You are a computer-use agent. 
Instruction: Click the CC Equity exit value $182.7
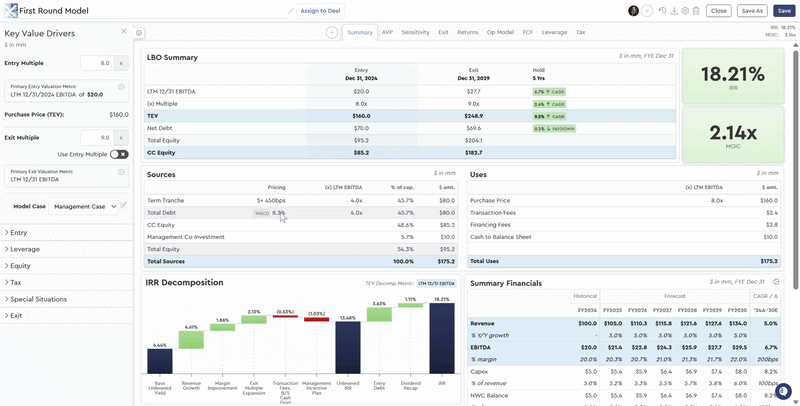point(473,153)
